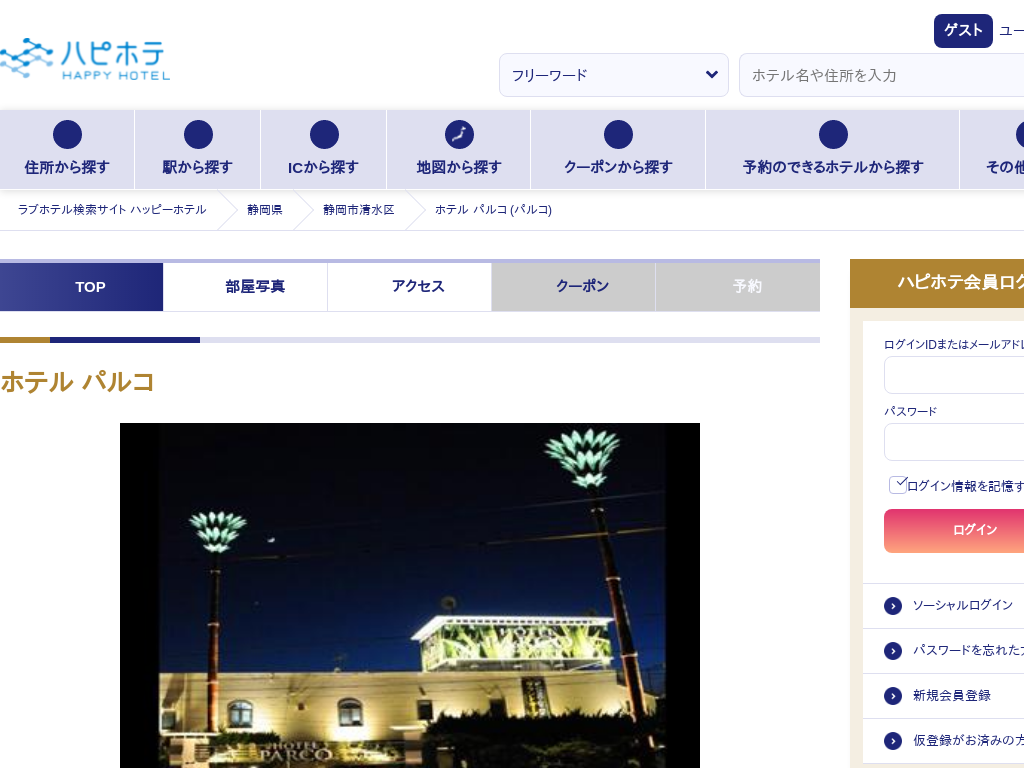The width and height of the screenshot is (1024, 768).
Task: Click the pink ログイン button
Action: point(954,531)
